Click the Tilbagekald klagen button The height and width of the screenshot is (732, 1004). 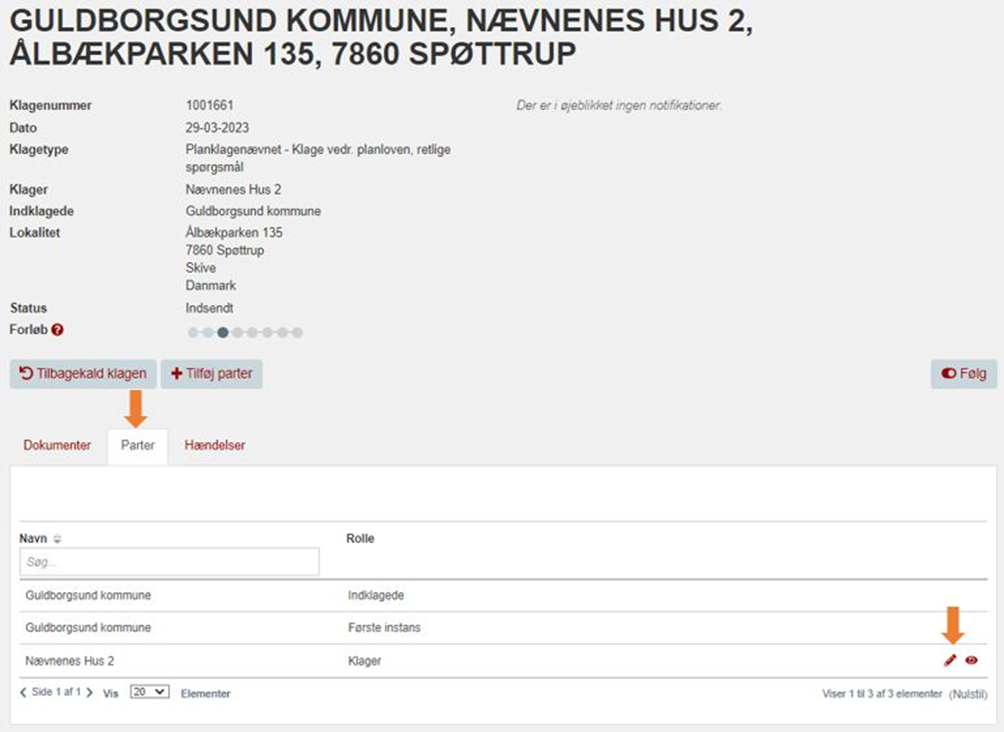pos(83,373)
